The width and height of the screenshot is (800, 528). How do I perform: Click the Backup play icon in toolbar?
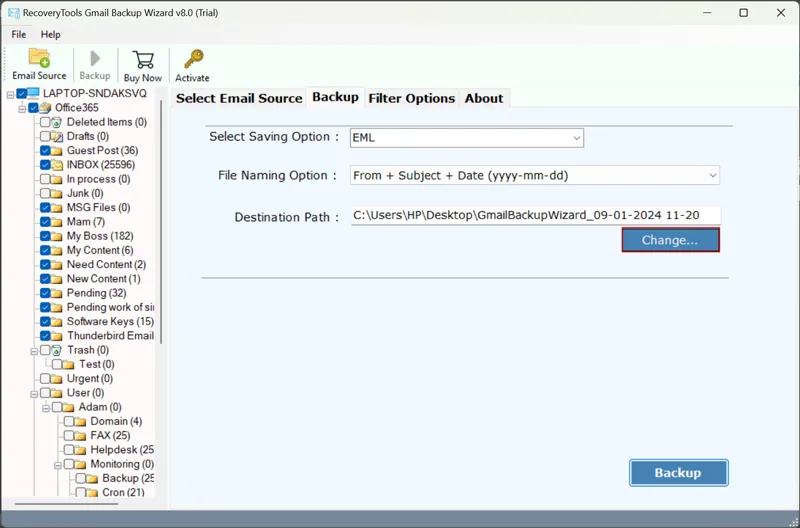point(95,58)
